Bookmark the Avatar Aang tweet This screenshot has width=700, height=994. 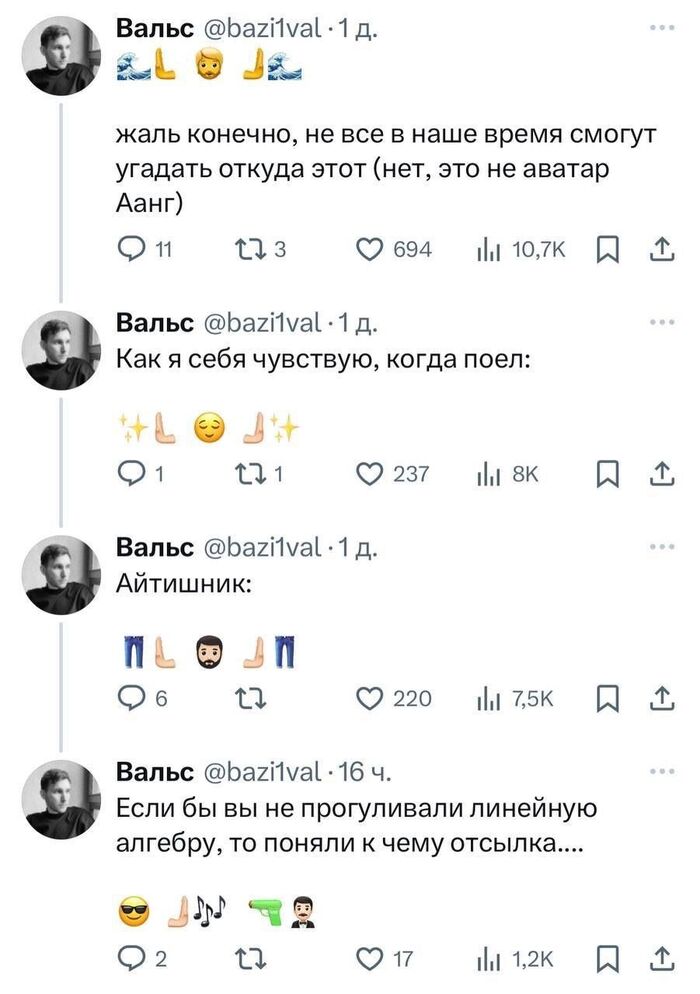click(607, 249)
